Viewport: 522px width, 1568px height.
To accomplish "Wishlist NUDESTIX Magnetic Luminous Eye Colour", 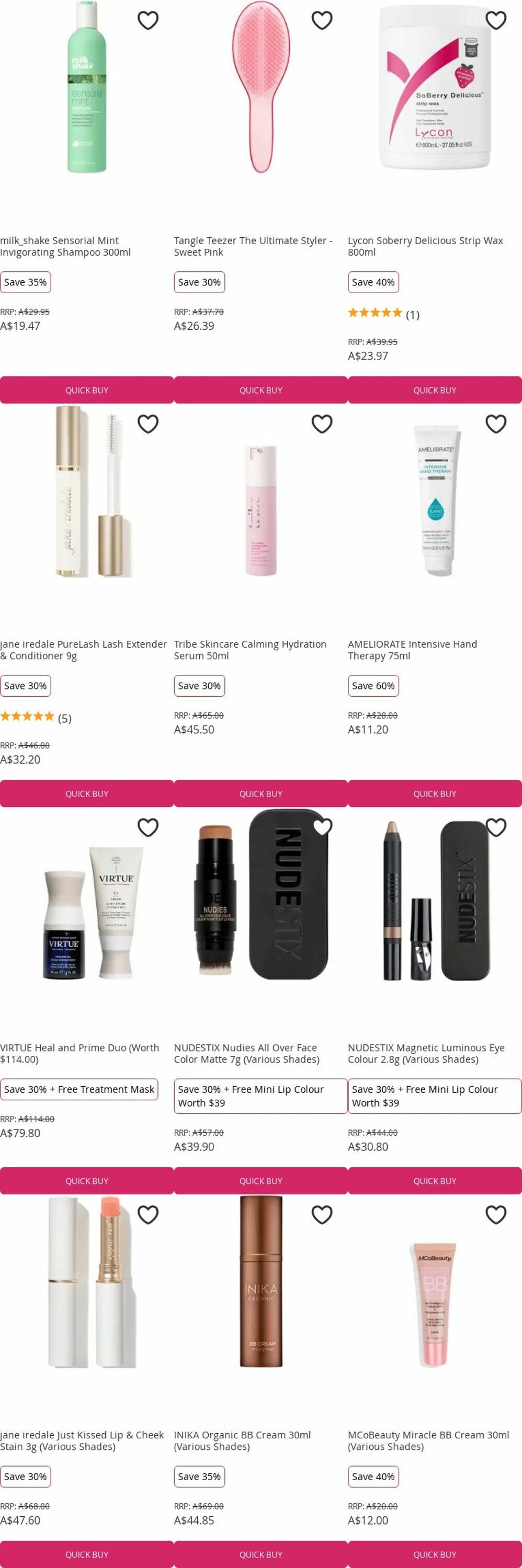I will 496,827.
